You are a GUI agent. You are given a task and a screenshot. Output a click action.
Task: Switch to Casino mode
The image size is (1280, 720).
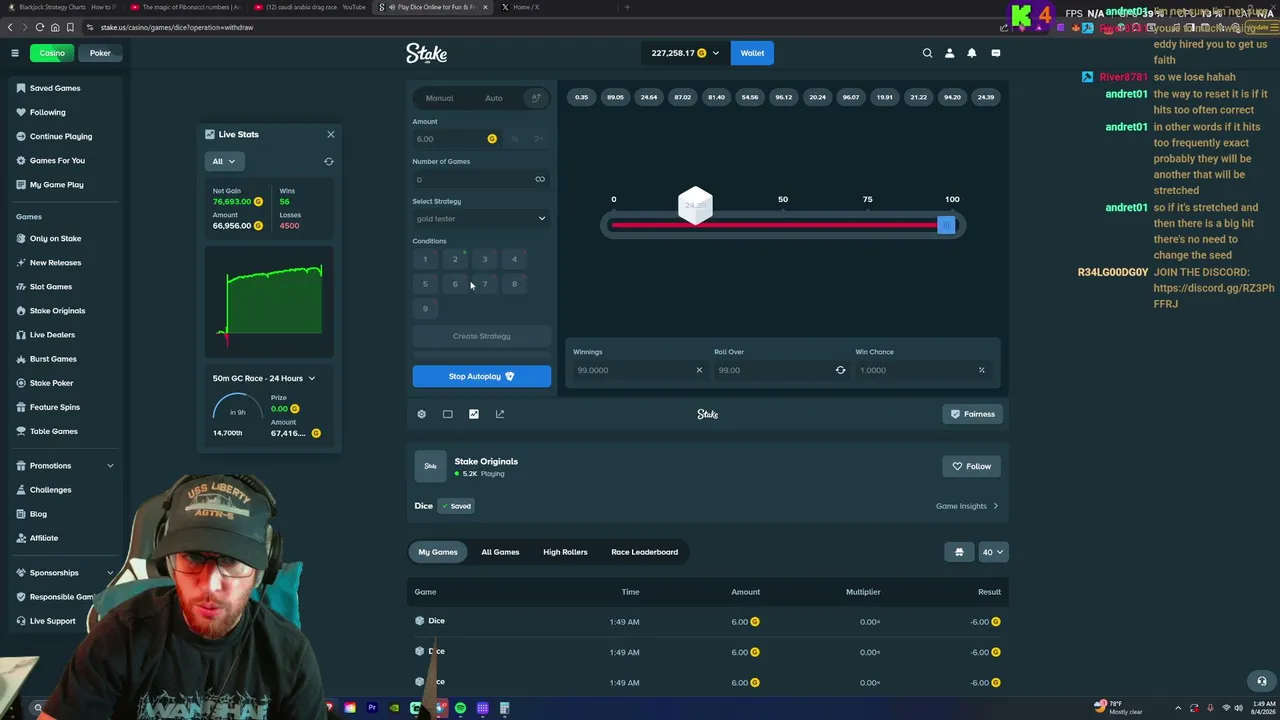point(52,53)
